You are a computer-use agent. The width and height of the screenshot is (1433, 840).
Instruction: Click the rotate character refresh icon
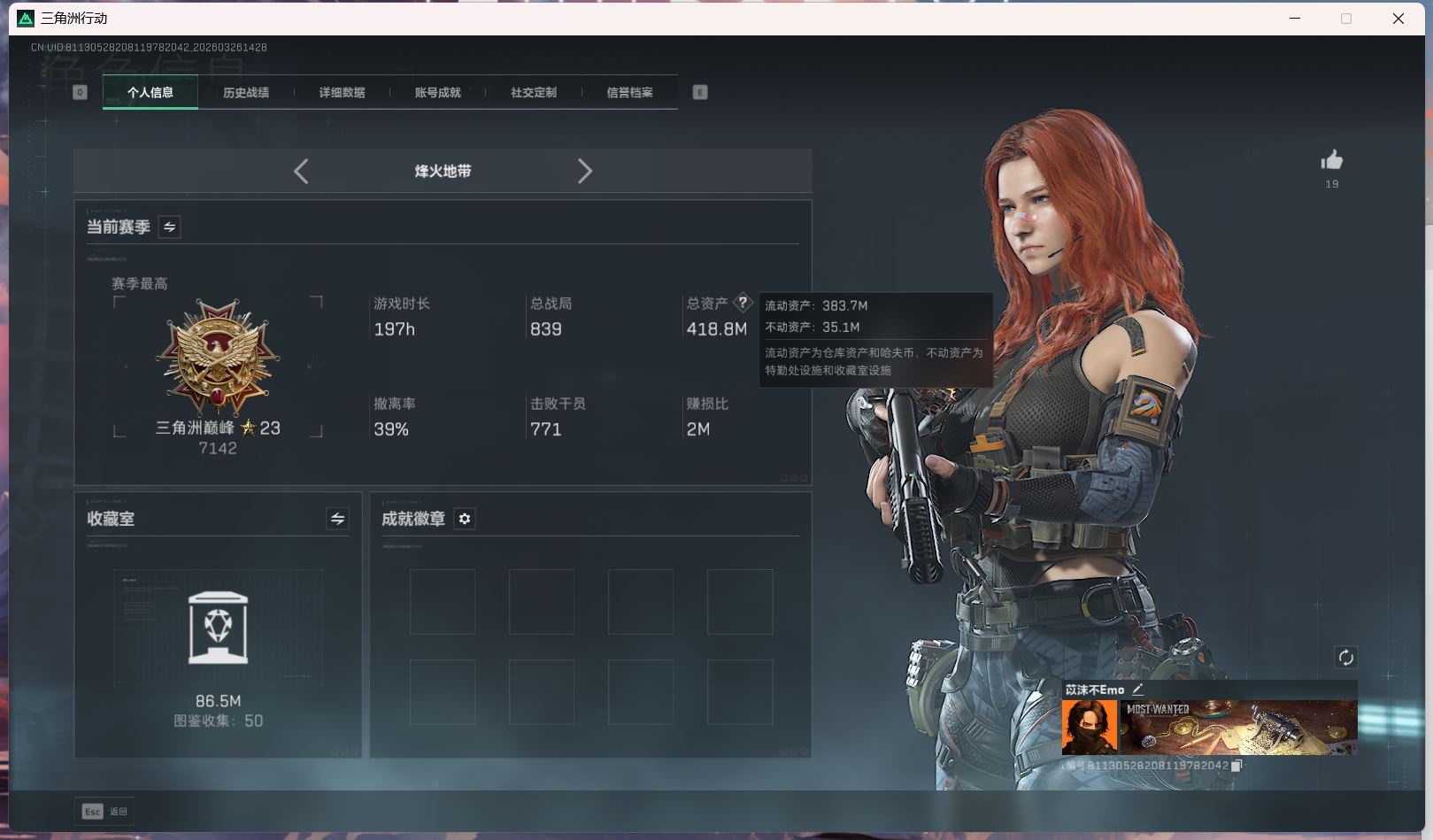1345,657
